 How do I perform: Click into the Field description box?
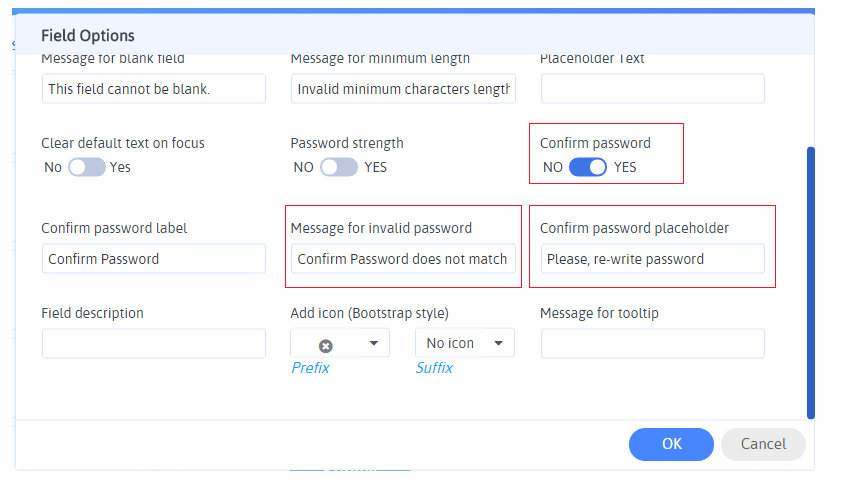154,344
